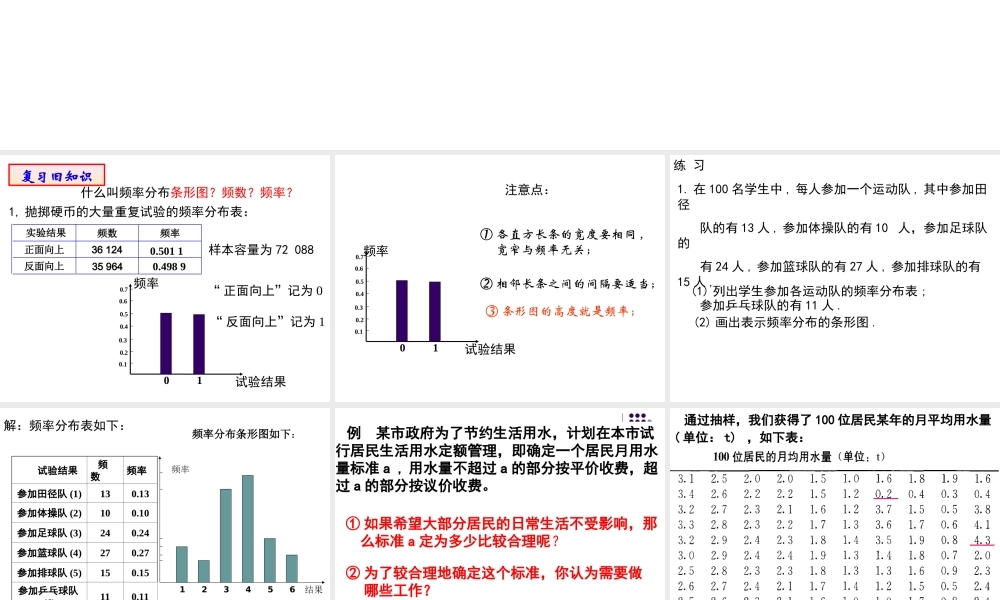Select the '实验结果' table header cell
Image resolution: width=1000 pixels, height=600 pixels.
tap(44, 233)
